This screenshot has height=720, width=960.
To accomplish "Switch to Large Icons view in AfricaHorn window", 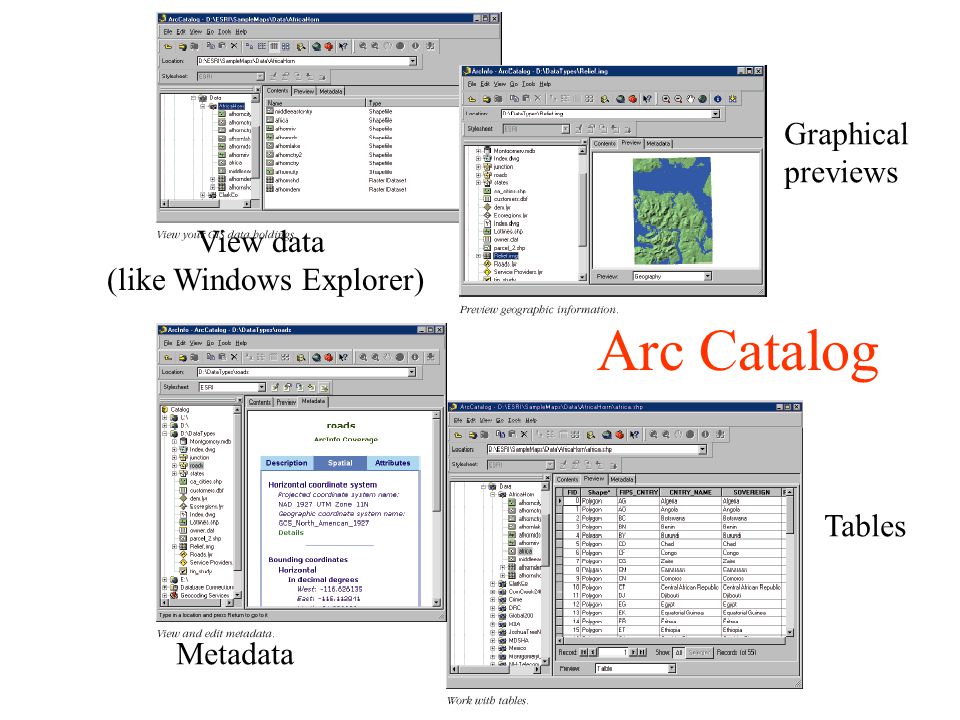I will pos(249,46).
